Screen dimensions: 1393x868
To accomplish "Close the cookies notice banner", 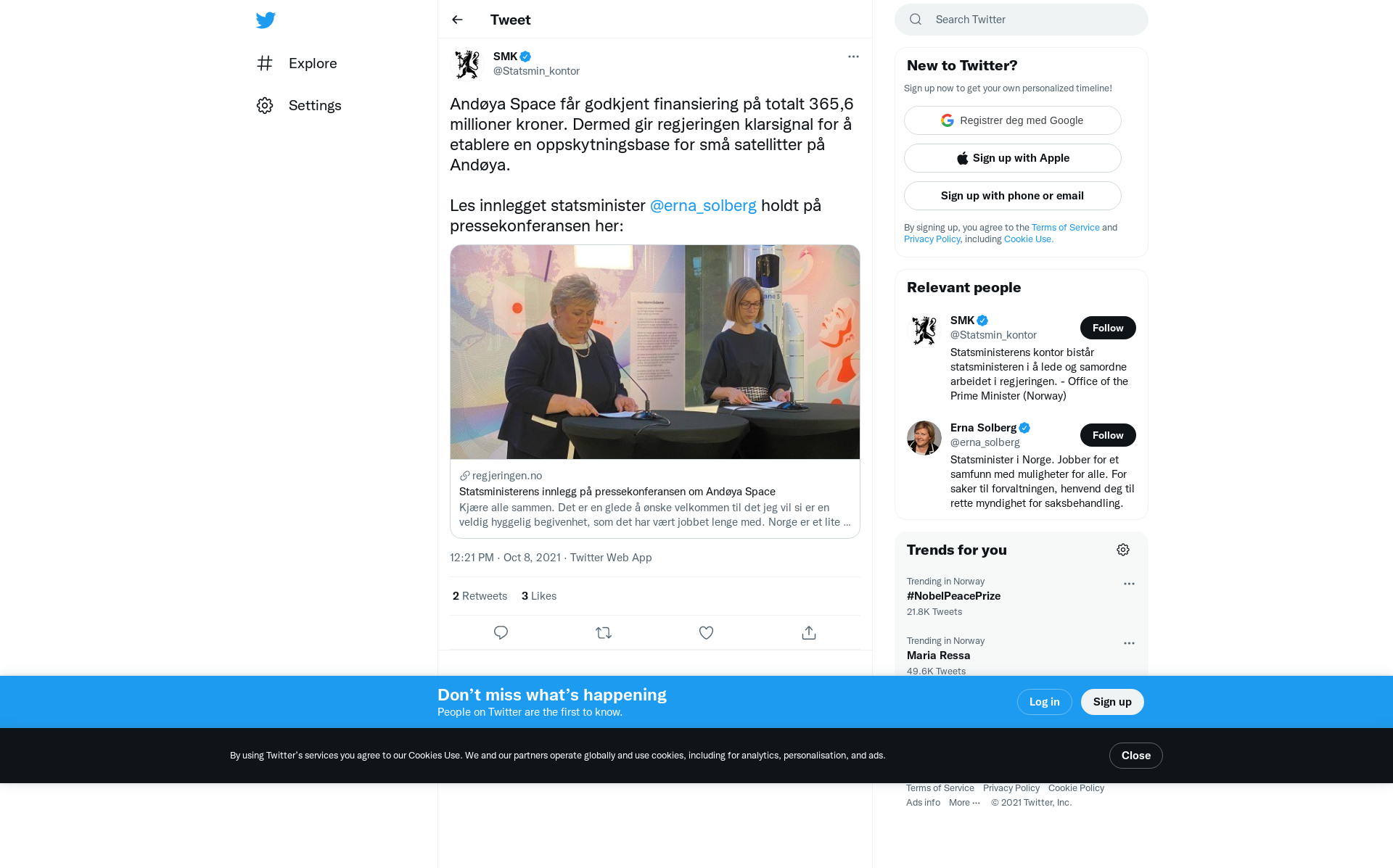I will tap(1135, 756).
